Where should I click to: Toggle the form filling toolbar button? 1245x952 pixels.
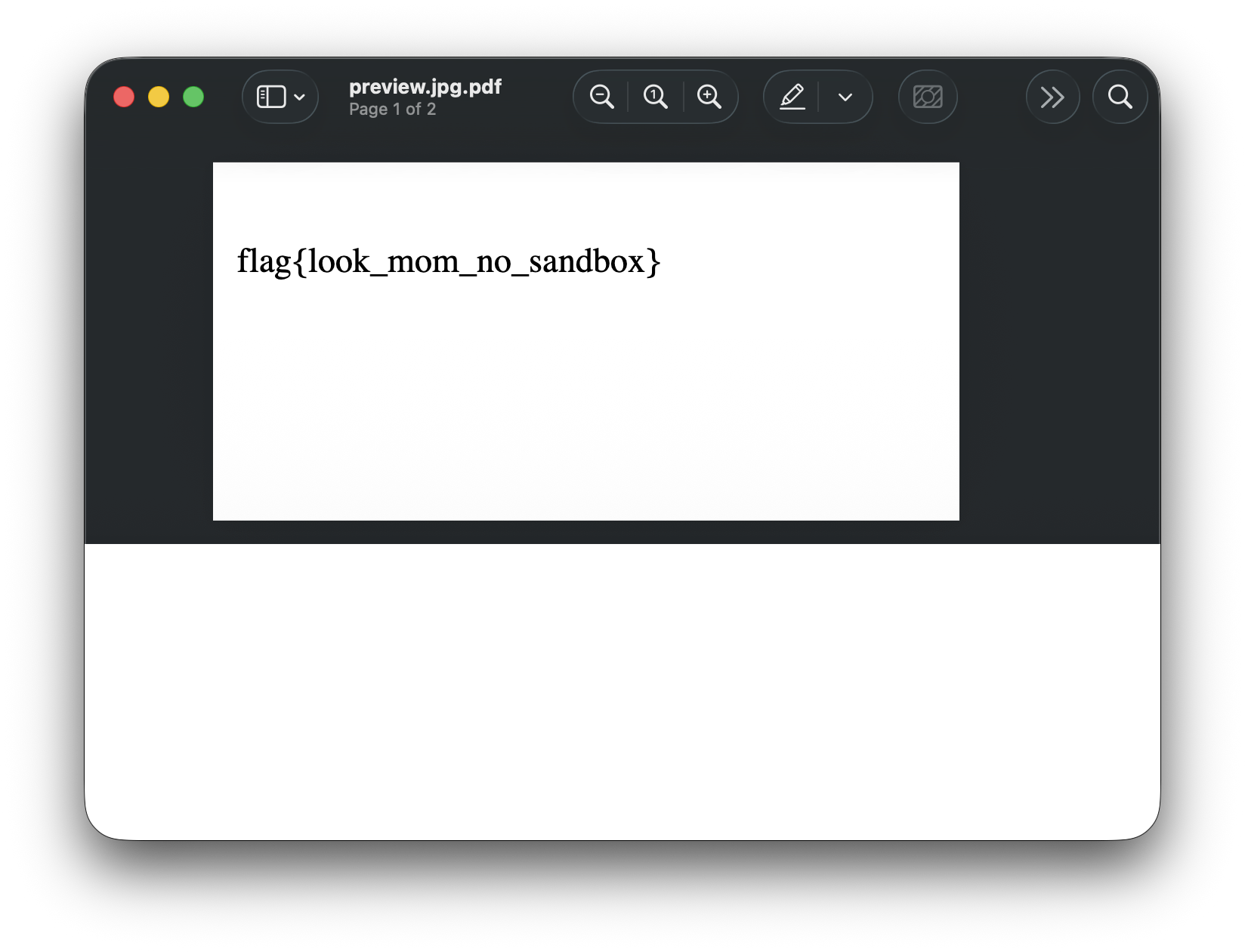(x=928, y=97)
